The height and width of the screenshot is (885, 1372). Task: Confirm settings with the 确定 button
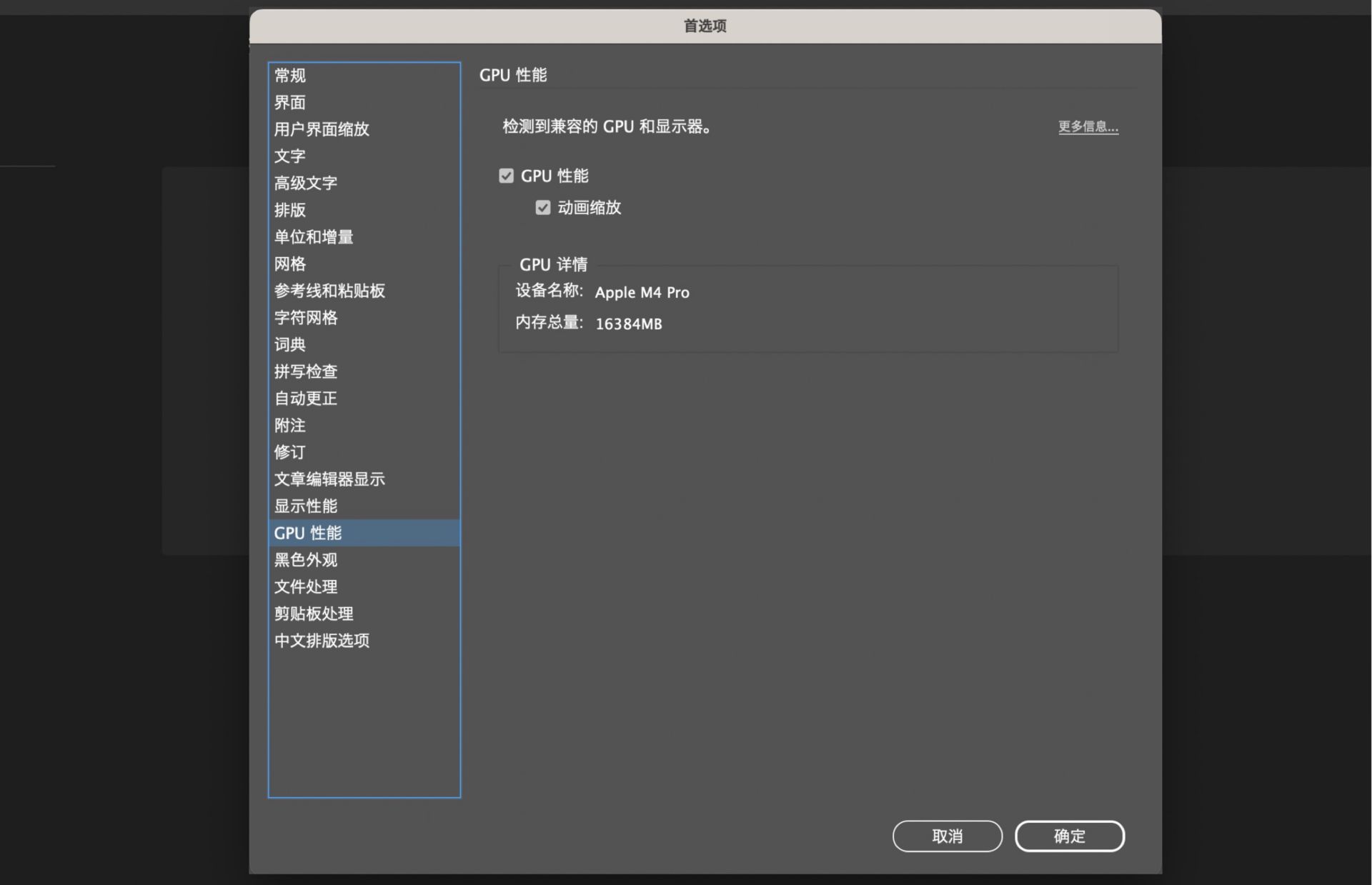pos(1070,836)
